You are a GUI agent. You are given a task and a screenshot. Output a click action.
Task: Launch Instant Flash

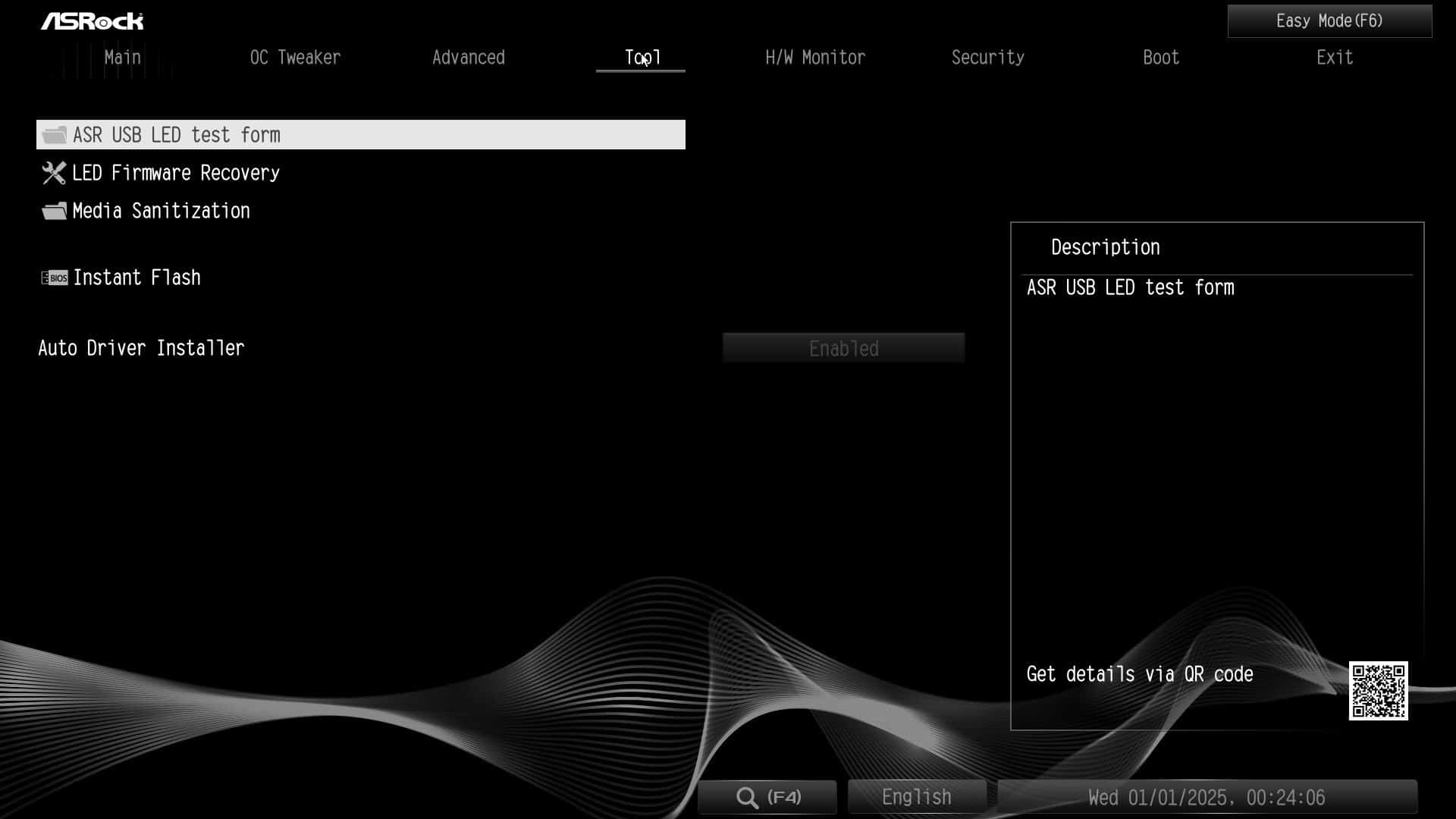coord(136,278)
